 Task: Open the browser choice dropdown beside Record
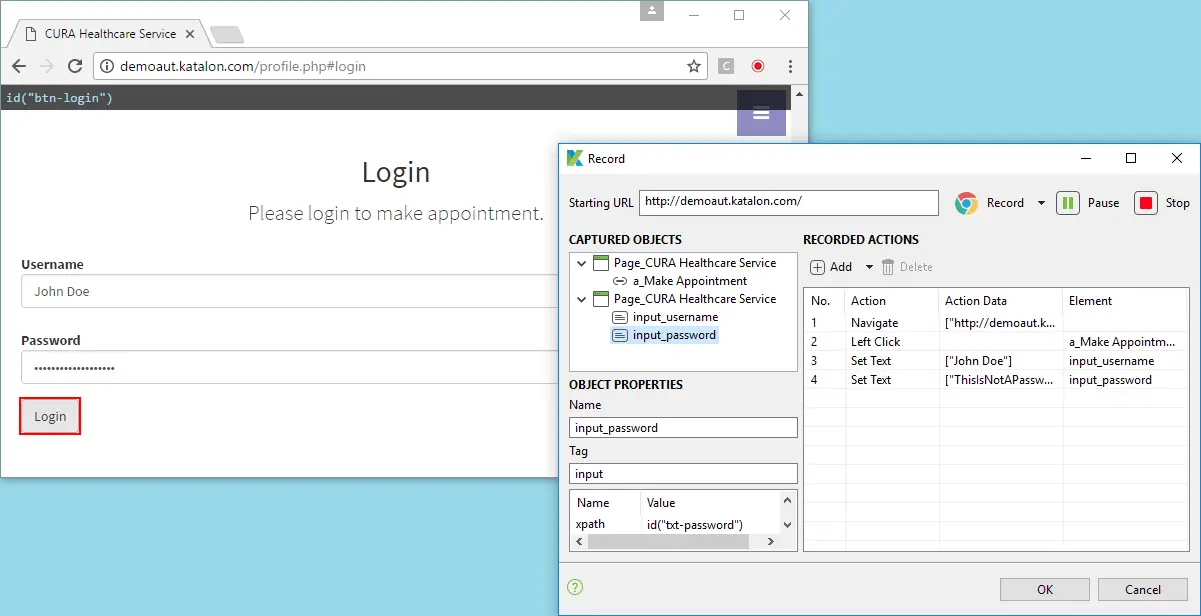click(1041, 203)
